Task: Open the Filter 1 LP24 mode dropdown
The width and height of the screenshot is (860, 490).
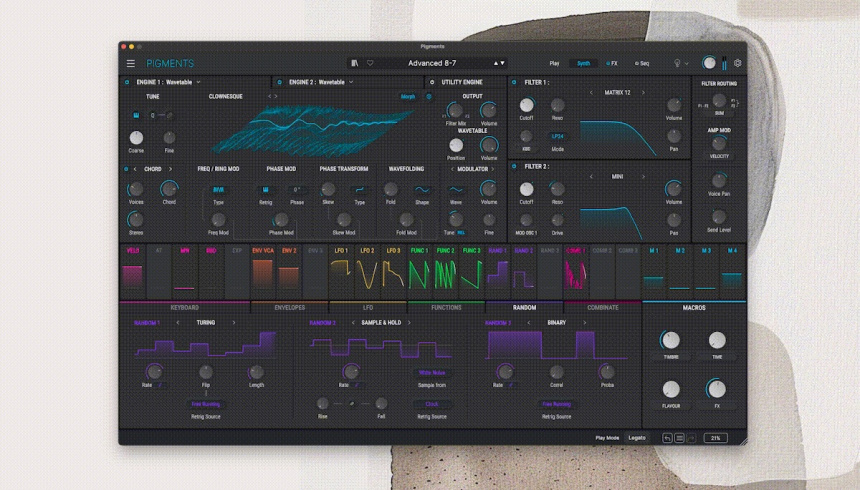Action: (557, 136)
